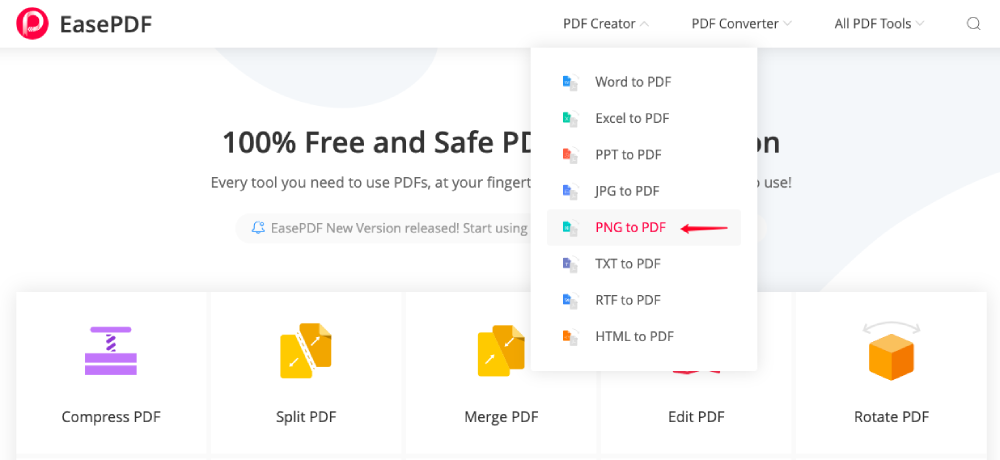This screenshot has height=460, width=1000.
Task: Select PPT to PDF option
Action: point(627,155)
